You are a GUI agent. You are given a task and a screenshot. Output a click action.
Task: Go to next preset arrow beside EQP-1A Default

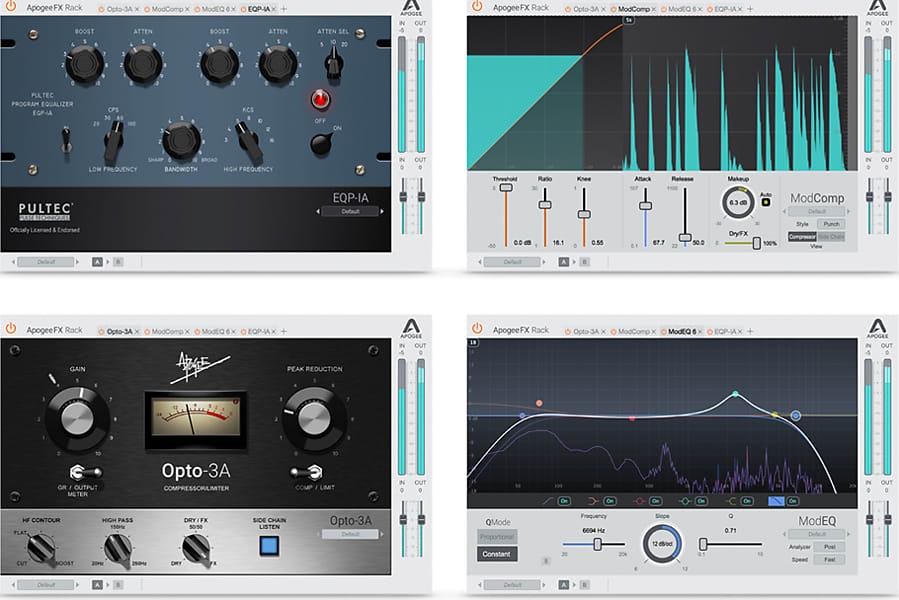(382, 212)
